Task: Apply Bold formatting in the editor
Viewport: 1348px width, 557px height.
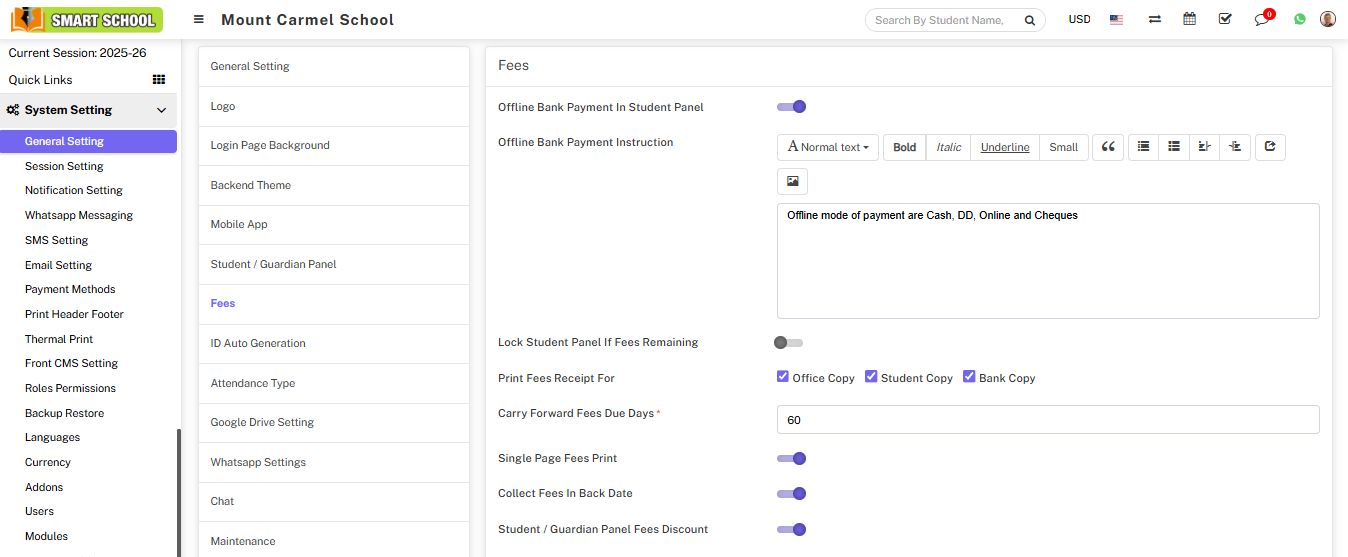Action: (x=904, y=147)
